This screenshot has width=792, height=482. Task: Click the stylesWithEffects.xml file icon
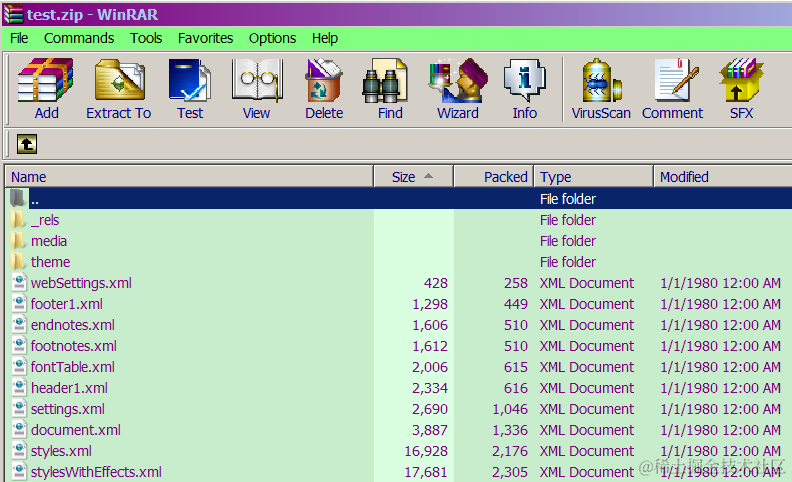(19, 471)
